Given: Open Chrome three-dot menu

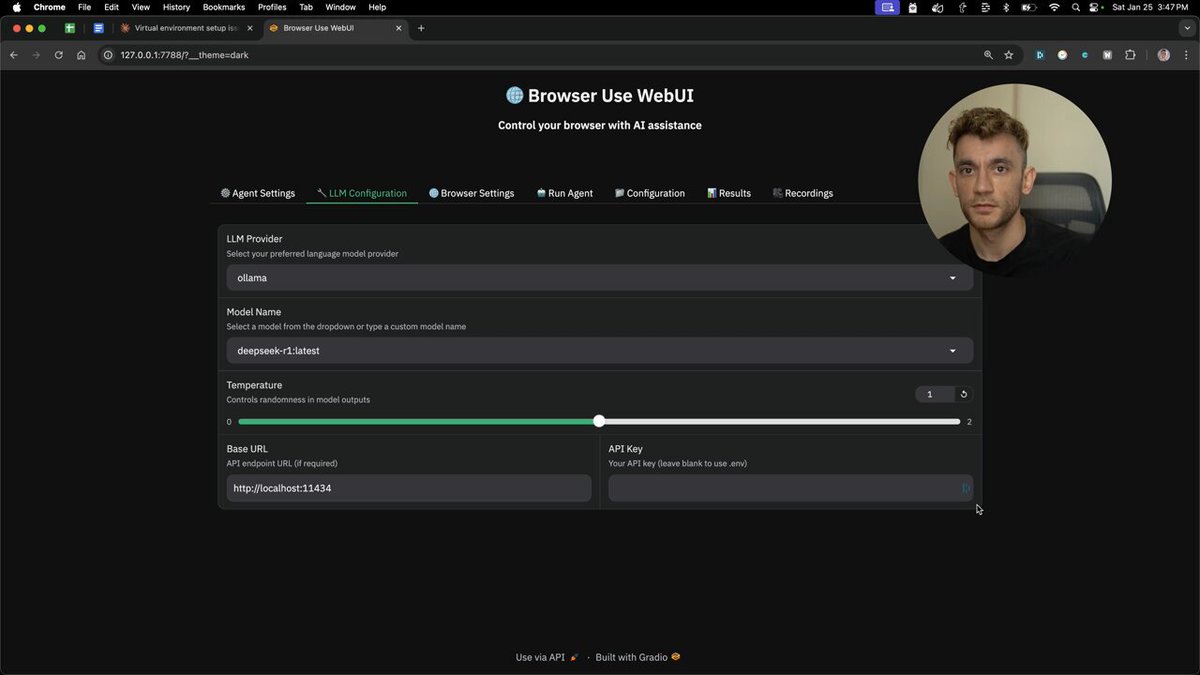Looking at the screenshot, I should (1185, 55).
